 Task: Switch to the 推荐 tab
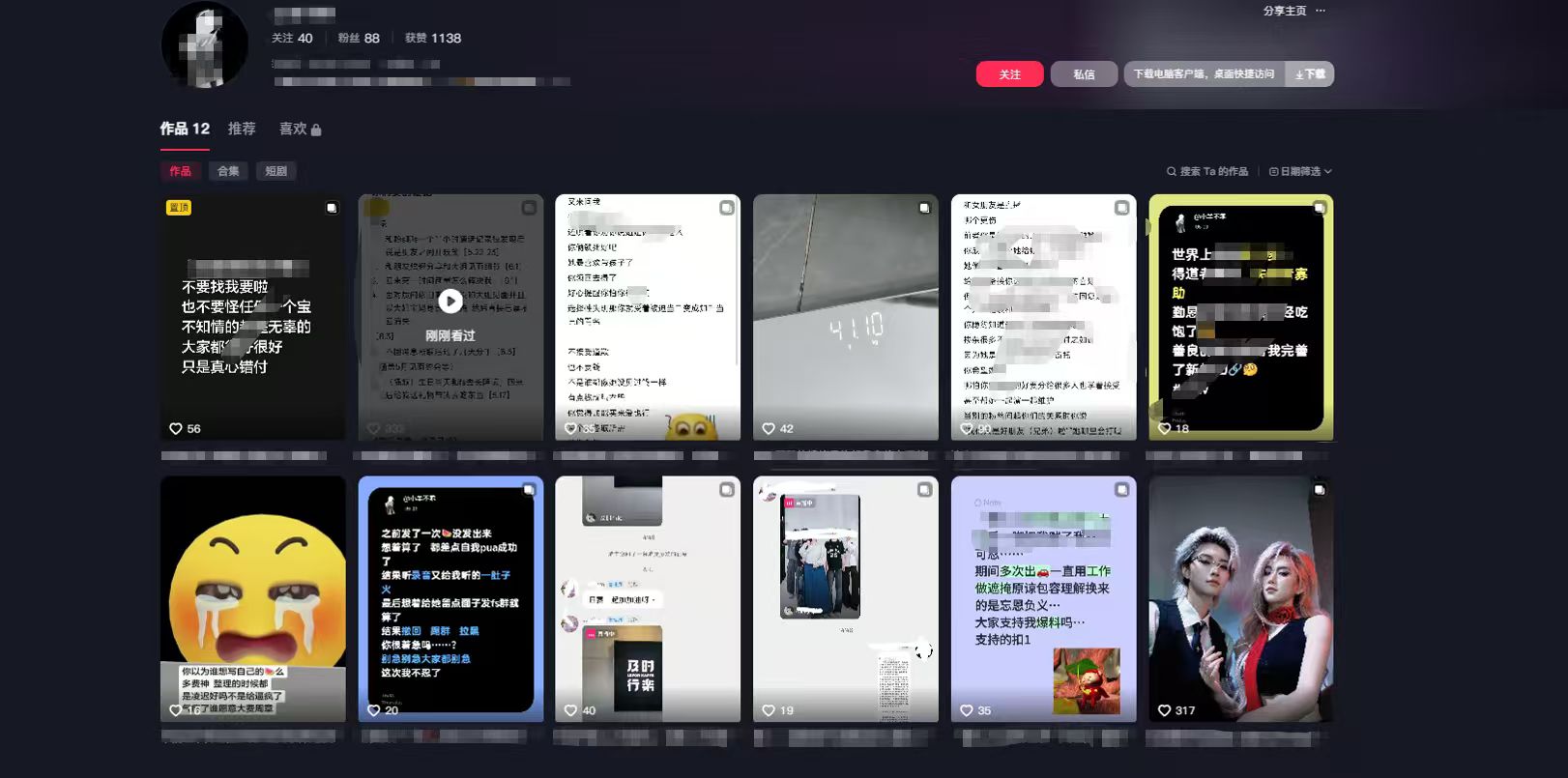[x=242, y=129]
